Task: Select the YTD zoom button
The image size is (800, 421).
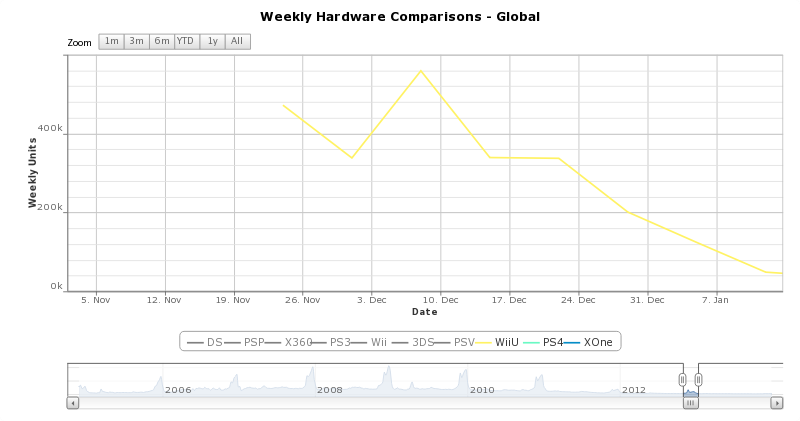Action: 185,41
